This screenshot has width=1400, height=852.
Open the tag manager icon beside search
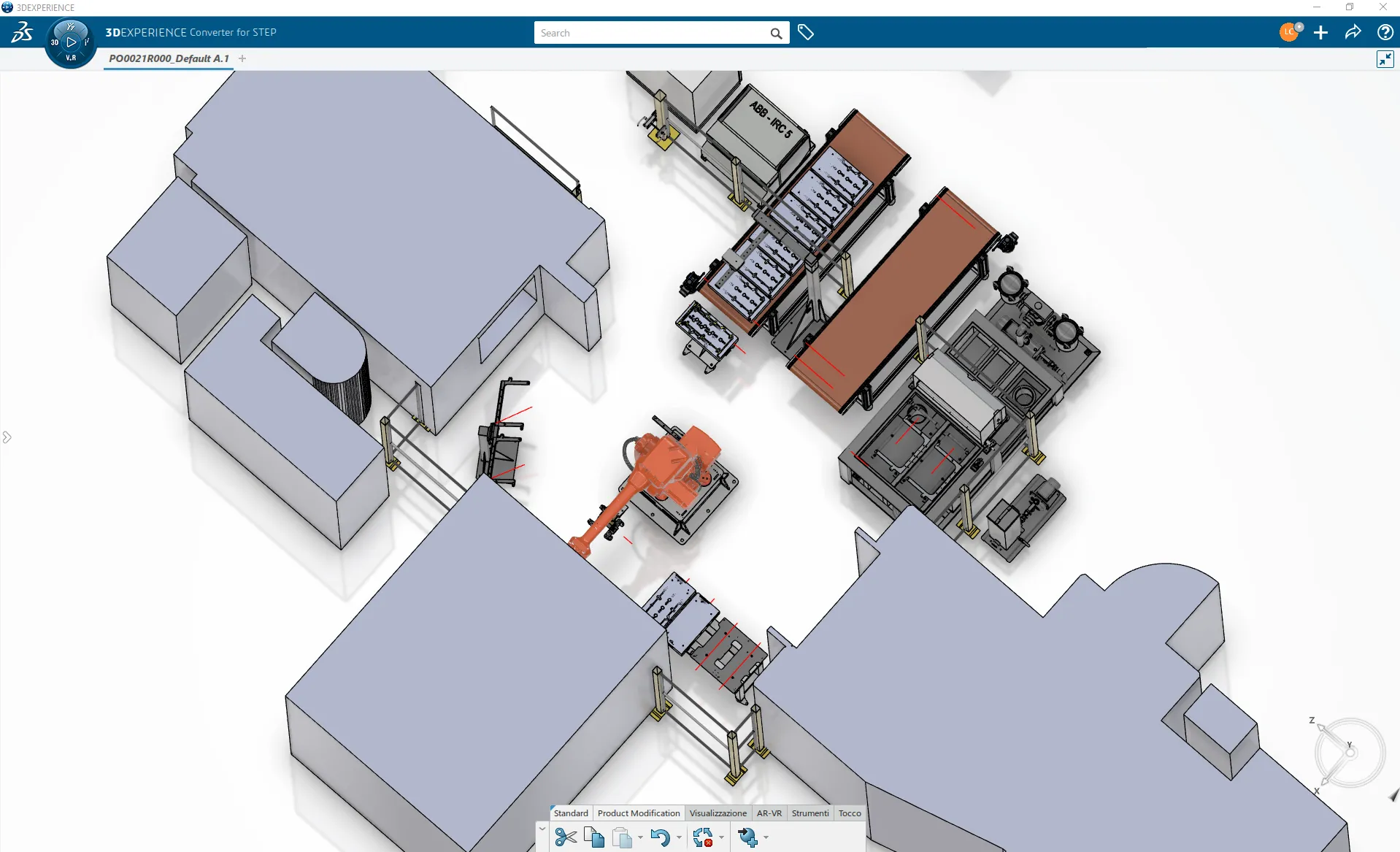pos(806,32)
